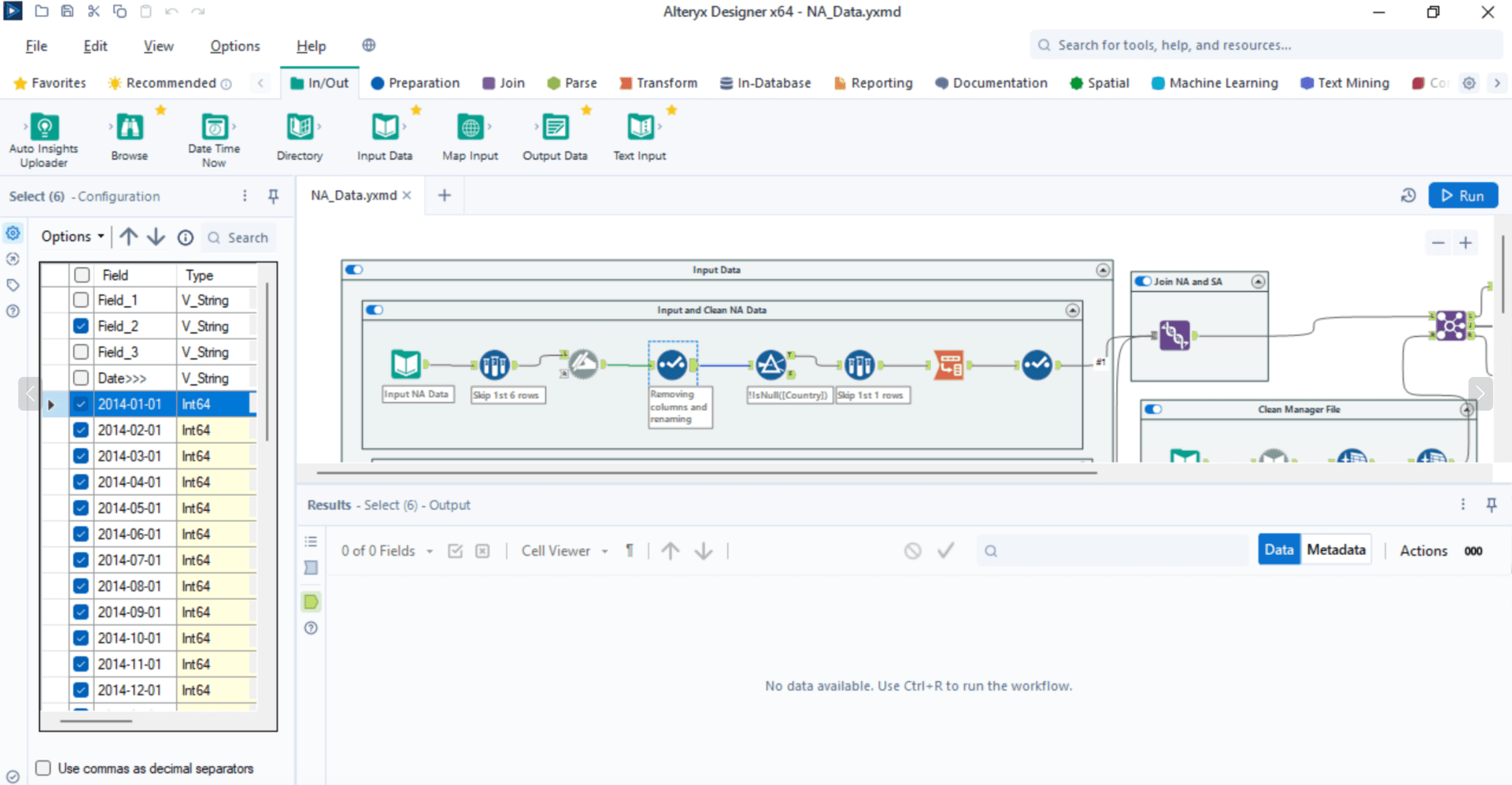Select the purple Join Multiple tool
This screenshot has height=785, width=1512.
(1451, 326)
